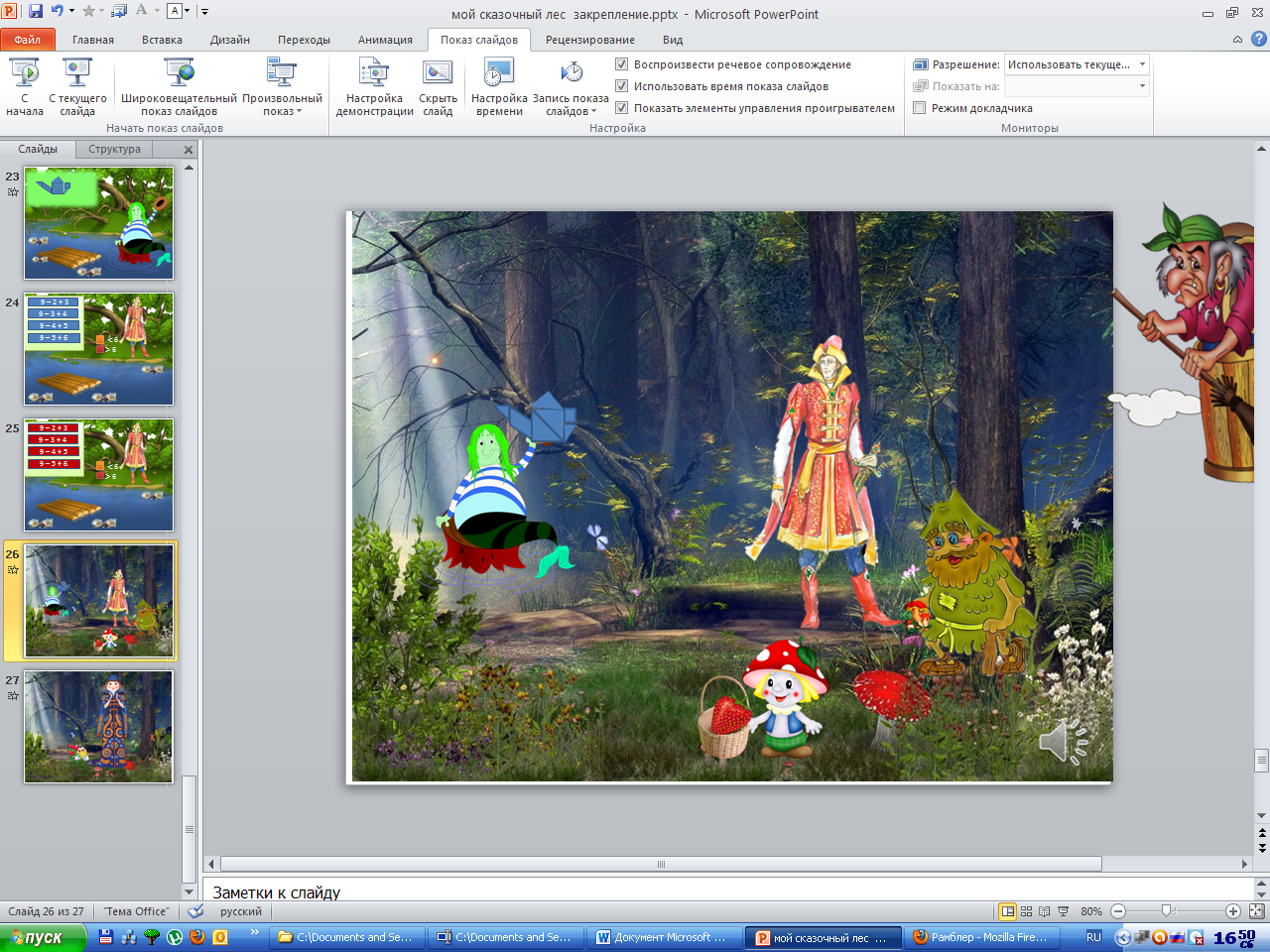
Task: Switch to Рецензирование ribbon tab
Action: (590, 40)
